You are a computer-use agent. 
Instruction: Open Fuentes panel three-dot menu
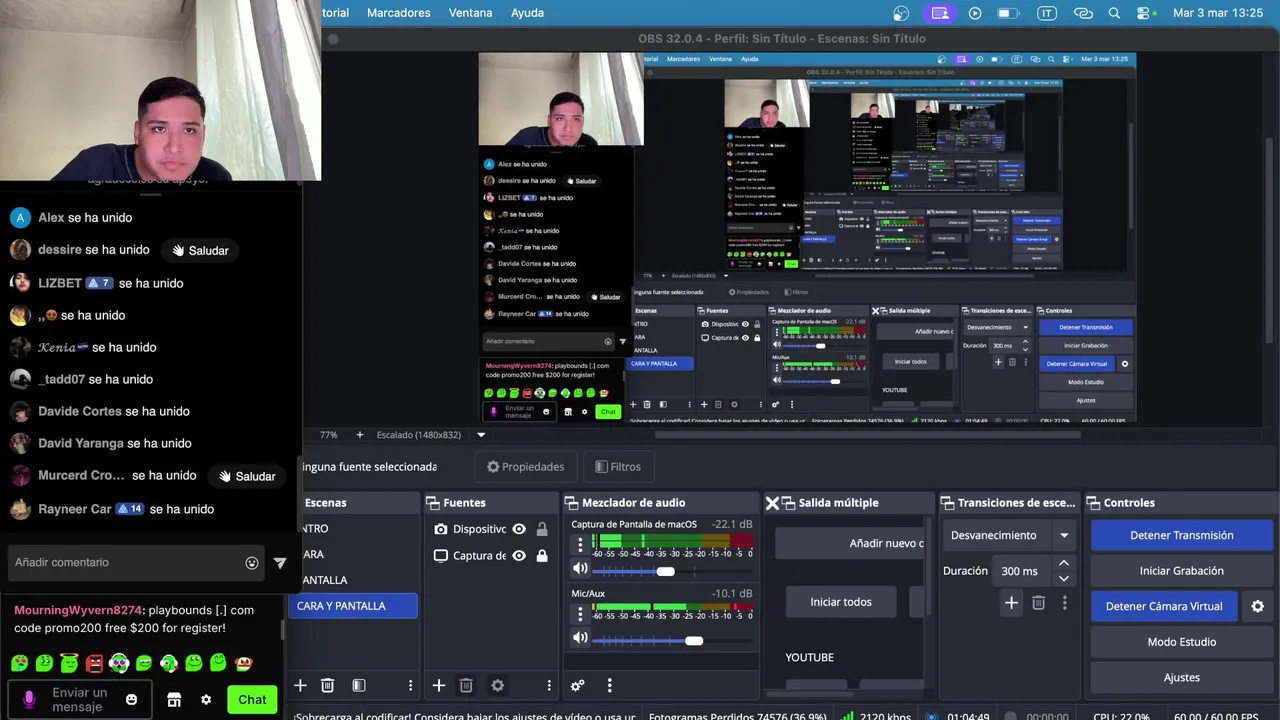(x=548, y=685)
